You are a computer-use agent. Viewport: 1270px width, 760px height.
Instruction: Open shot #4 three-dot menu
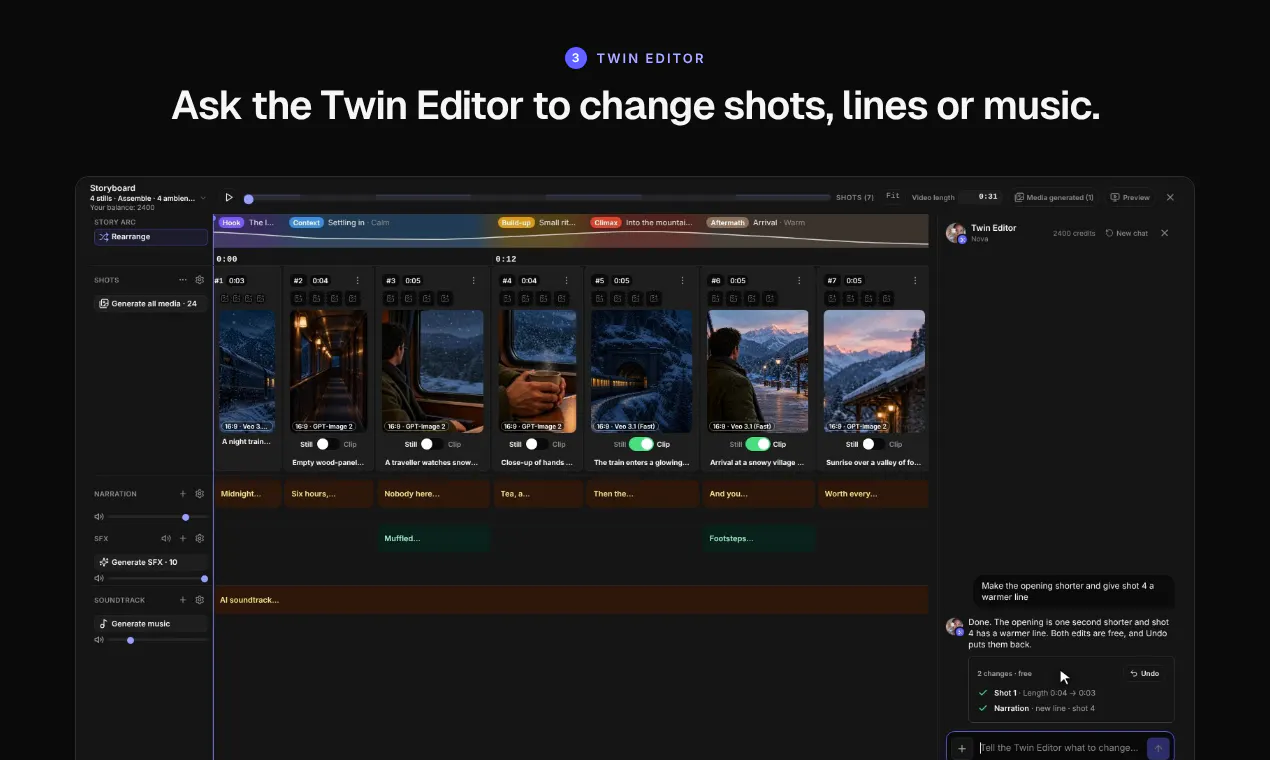tap(567, 281)
